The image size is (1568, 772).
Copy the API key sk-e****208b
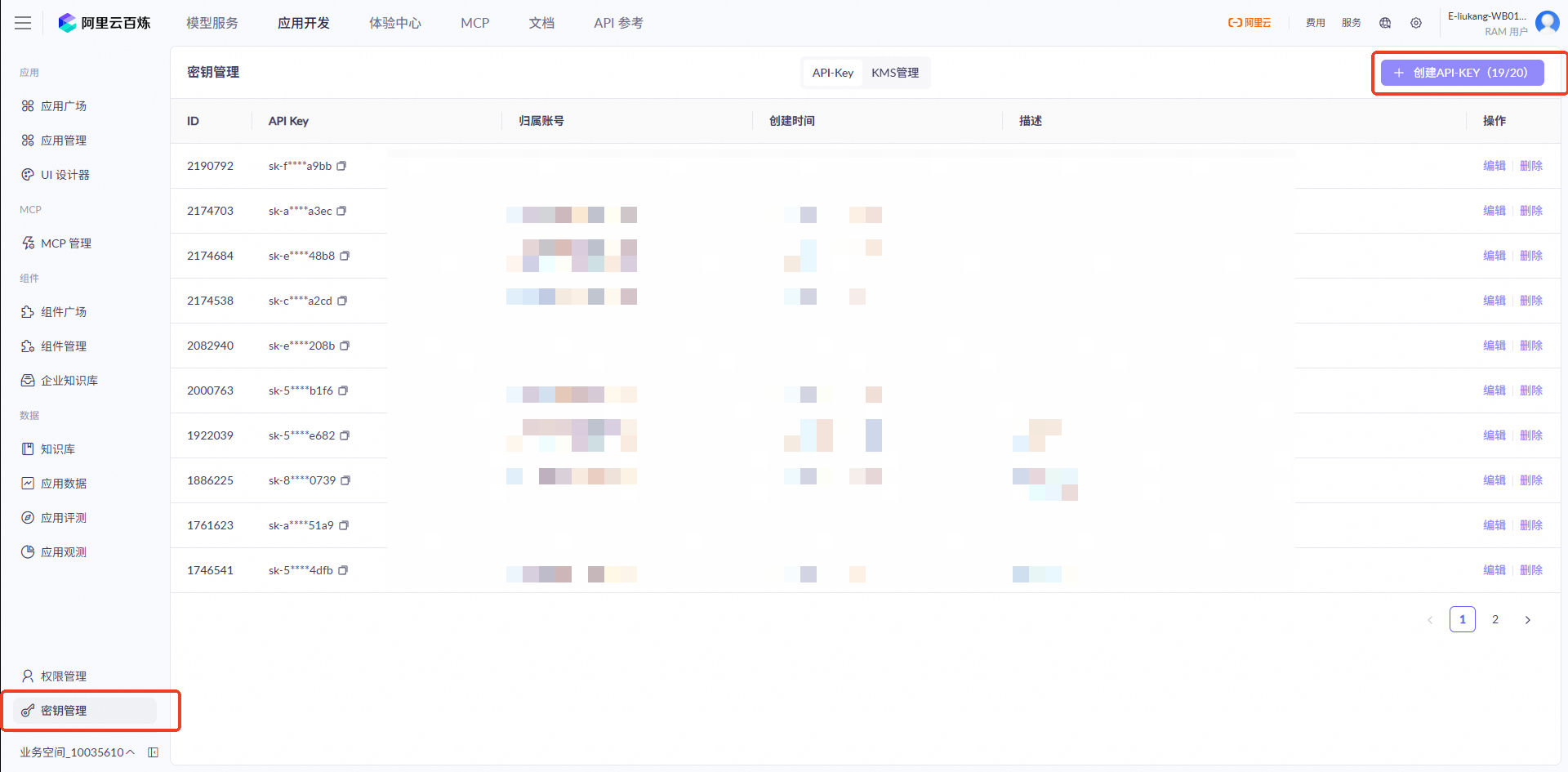click(345, 346)
